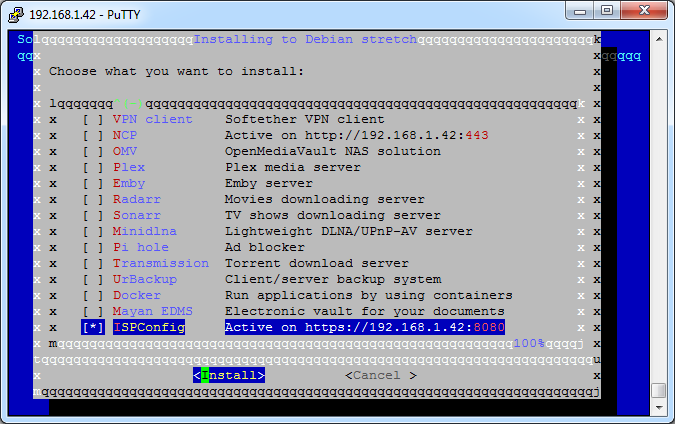
Task: Click the OMV entry name
Action: coord(125,152)
